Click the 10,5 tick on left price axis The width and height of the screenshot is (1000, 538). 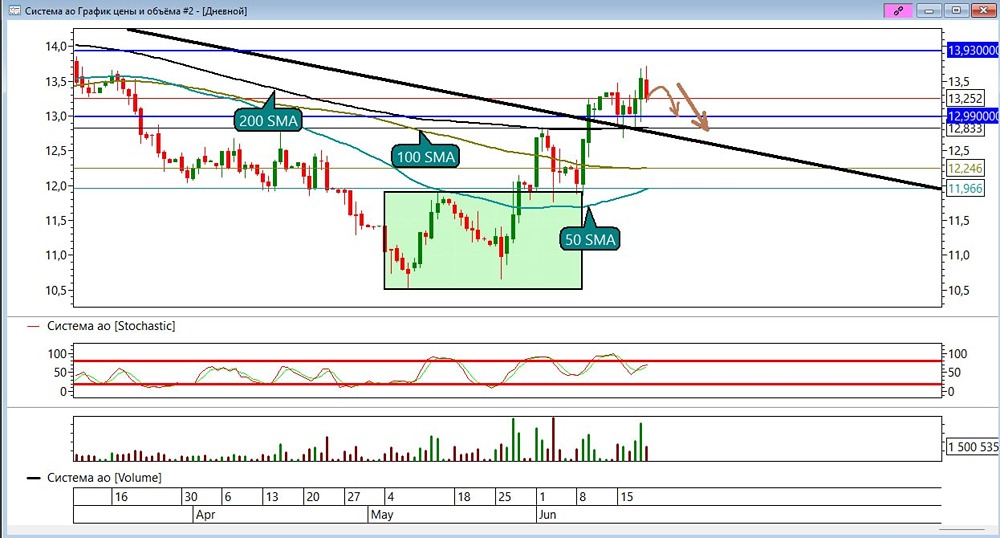pyautogui.click(x=55, y=290)
